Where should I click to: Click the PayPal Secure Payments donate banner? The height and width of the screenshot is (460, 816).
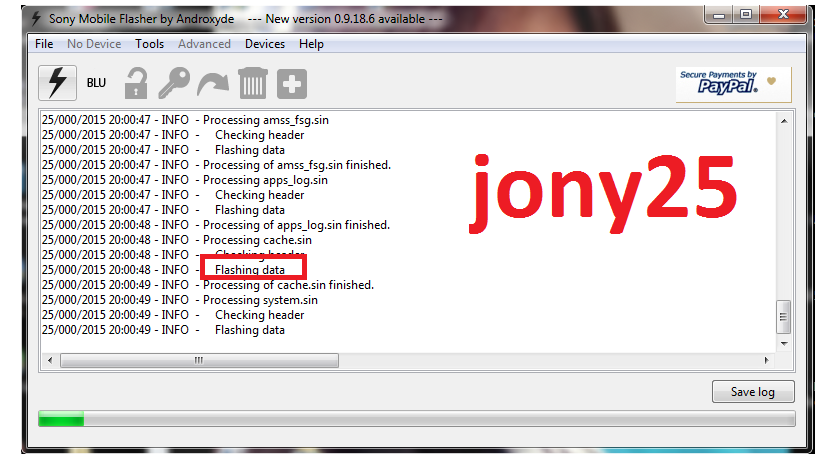click(733, 84)
